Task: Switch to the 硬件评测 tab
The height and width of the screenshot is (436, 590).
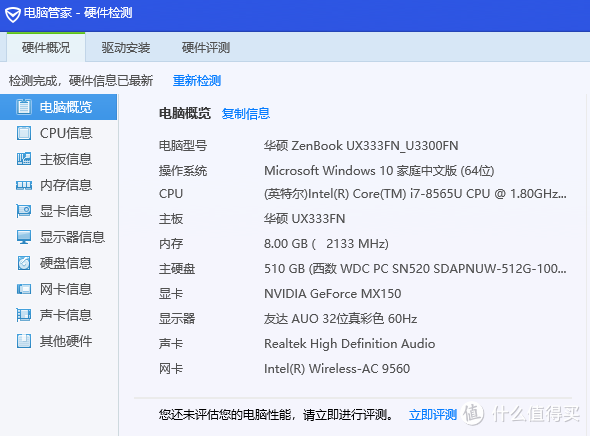Action: [206, 48]
